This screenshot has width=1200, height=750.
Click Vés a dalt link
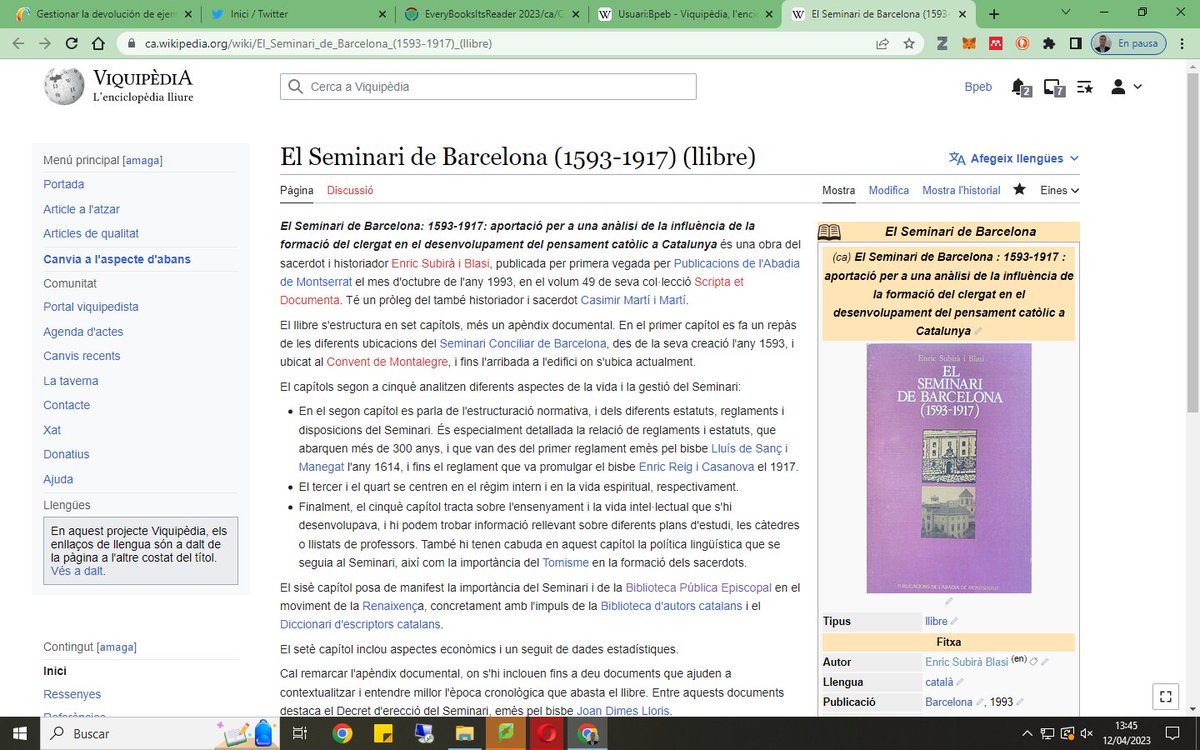pyautogui.click(x=77, y=571)
